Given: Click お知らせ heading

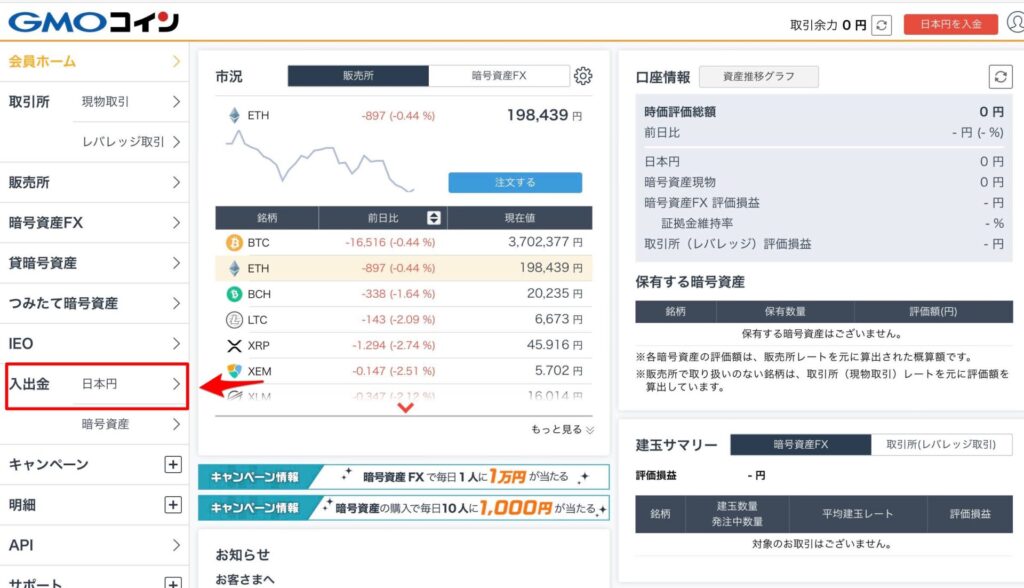Looking at the screenshot, I should [242, 555].
